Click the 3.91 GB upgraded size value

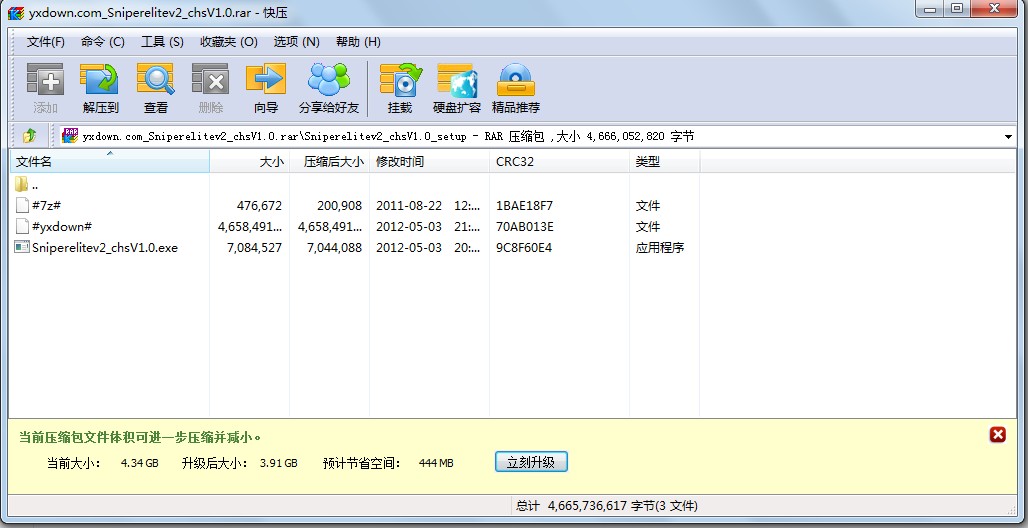point(279,463)
